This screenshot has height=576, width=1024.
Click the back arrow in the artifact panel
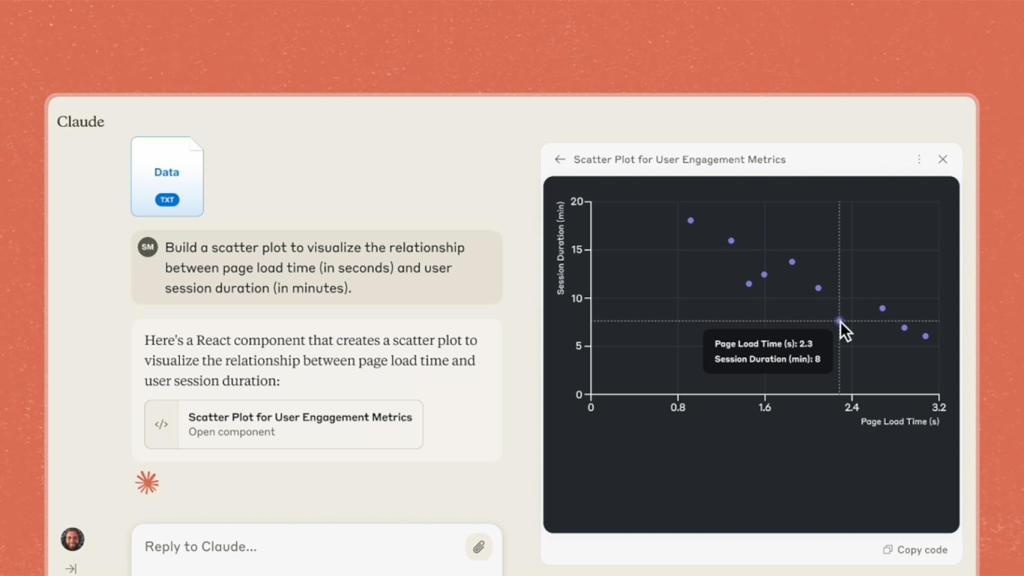point(560,159)
